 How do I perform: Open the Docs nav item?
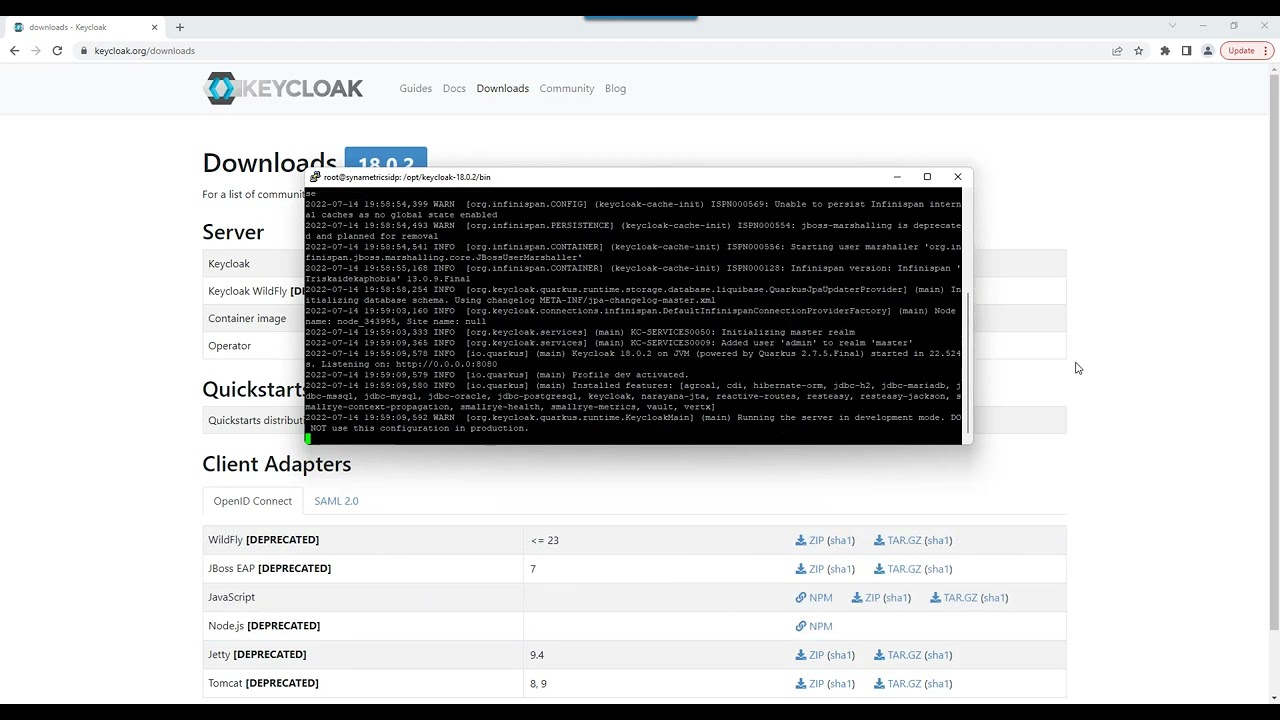click(x=454, y=88)
